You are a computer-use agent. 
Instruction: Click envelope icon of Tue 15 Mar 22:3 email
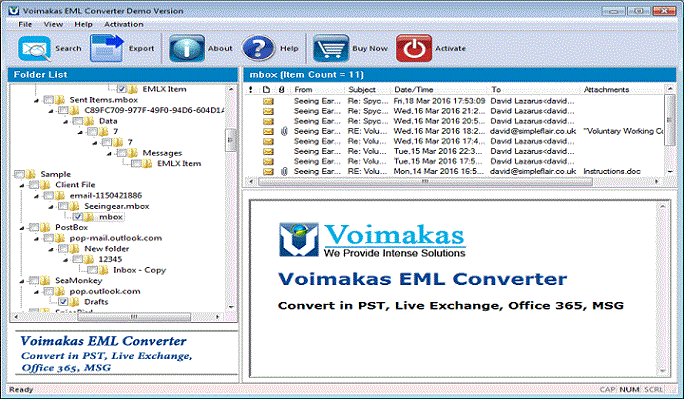pos(268,151)
